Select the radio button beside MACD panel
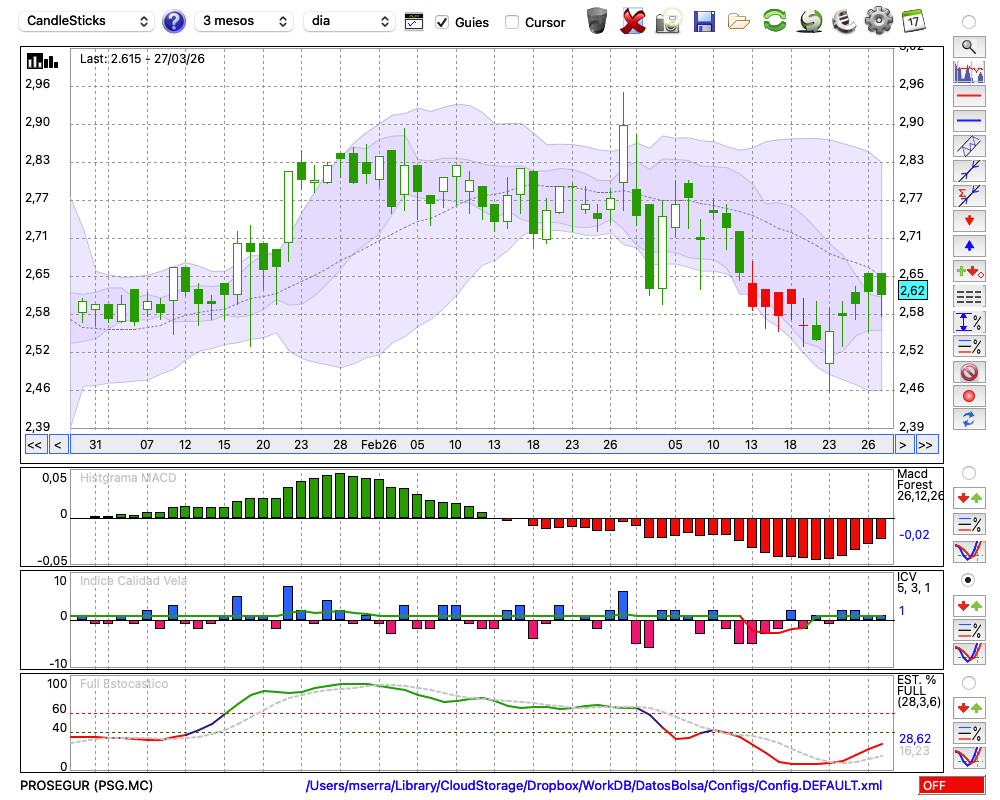The height and width of the screenshot is (800, 1000). click(x=968, y=472)
